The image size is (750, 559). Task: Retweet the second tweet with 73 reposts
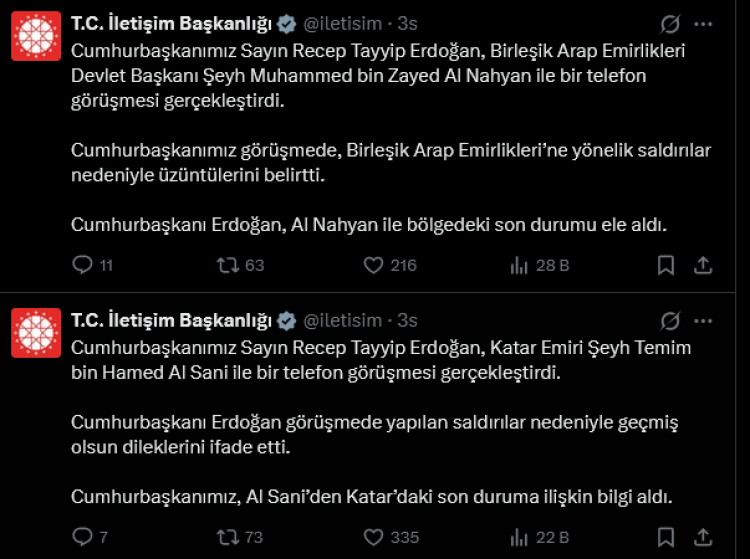(227, 537)
